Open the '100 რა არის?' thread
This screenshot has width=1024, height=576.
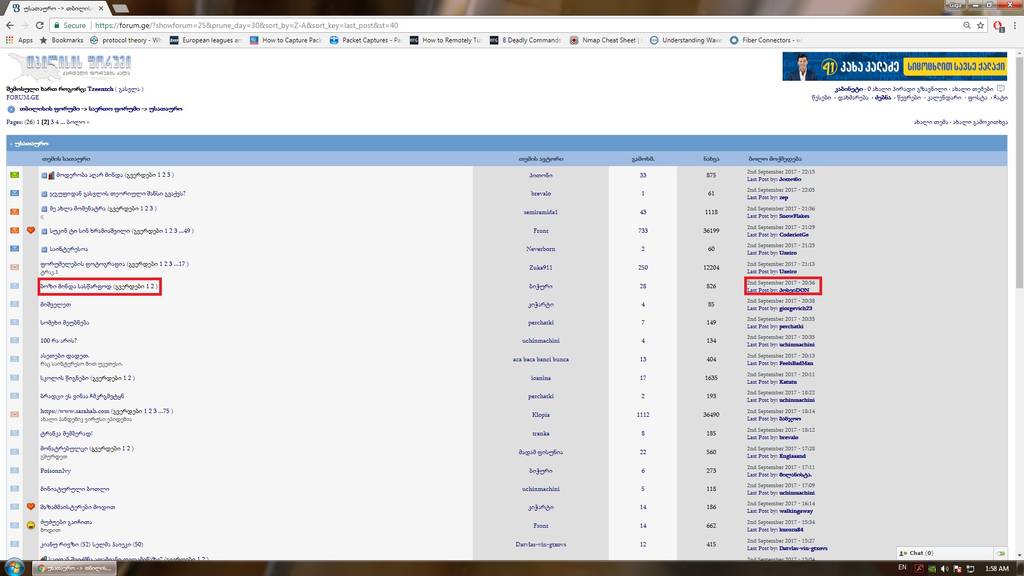click(58, 340)
